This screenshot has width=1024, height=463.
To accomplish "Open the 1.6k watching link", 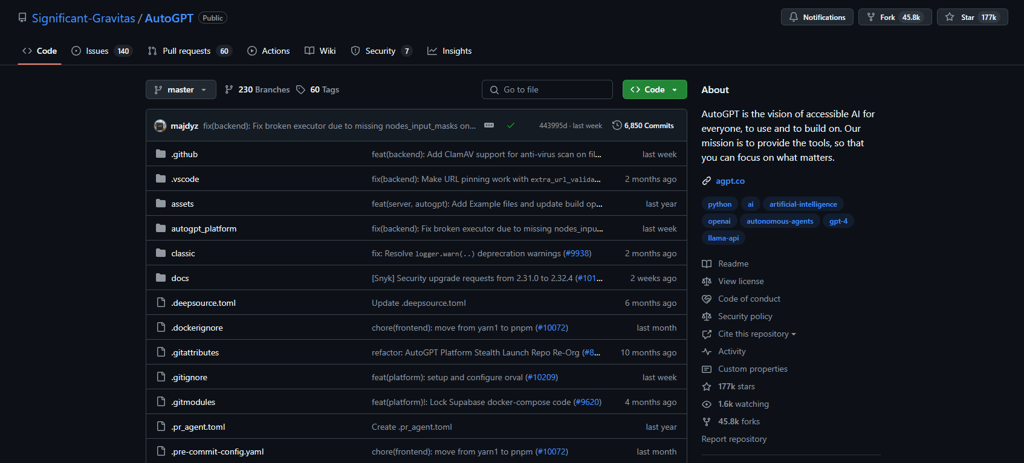I will pos(735,404).
